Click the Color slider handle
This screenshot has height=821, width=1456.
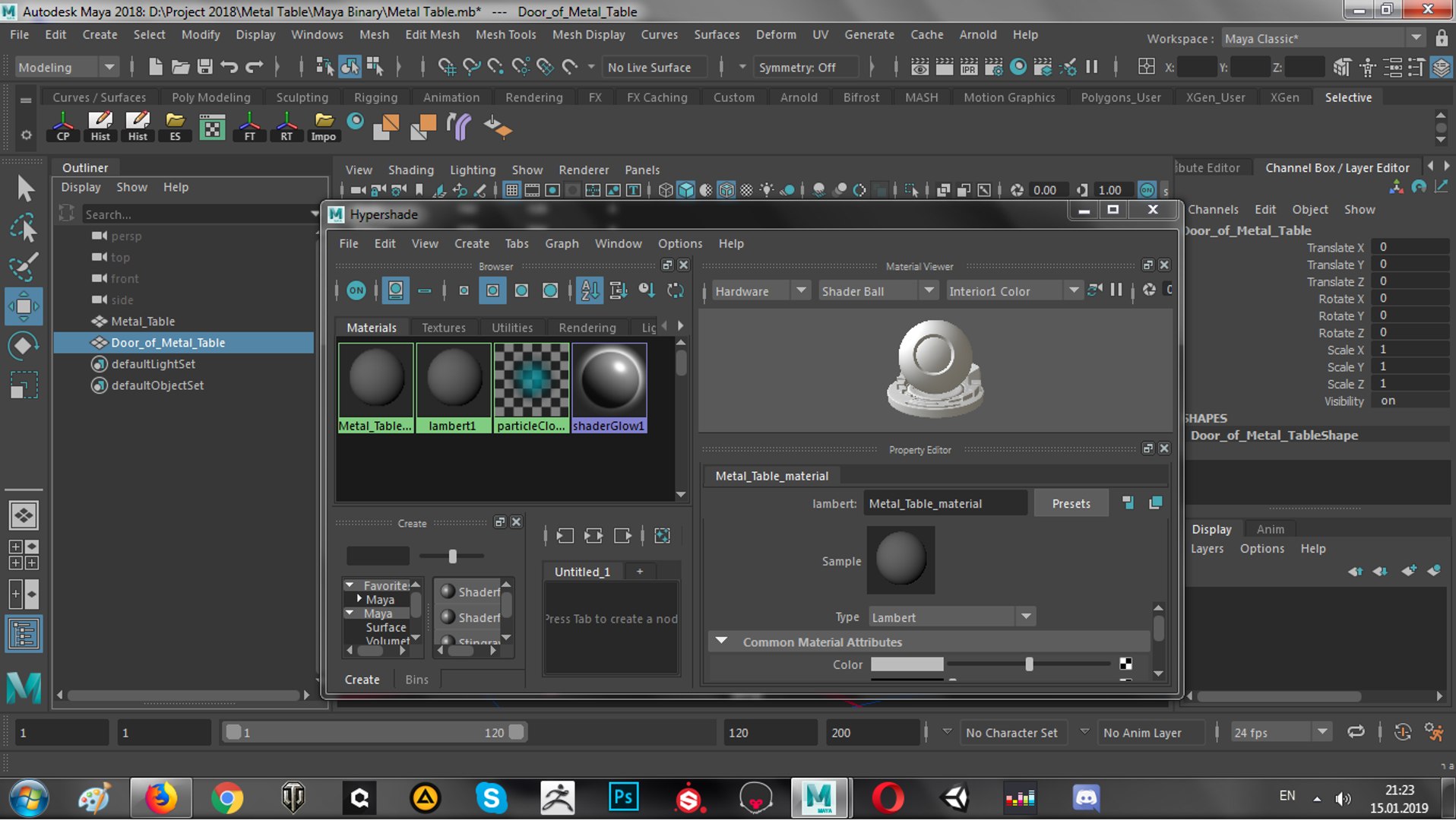click(x=1029, y=664)
